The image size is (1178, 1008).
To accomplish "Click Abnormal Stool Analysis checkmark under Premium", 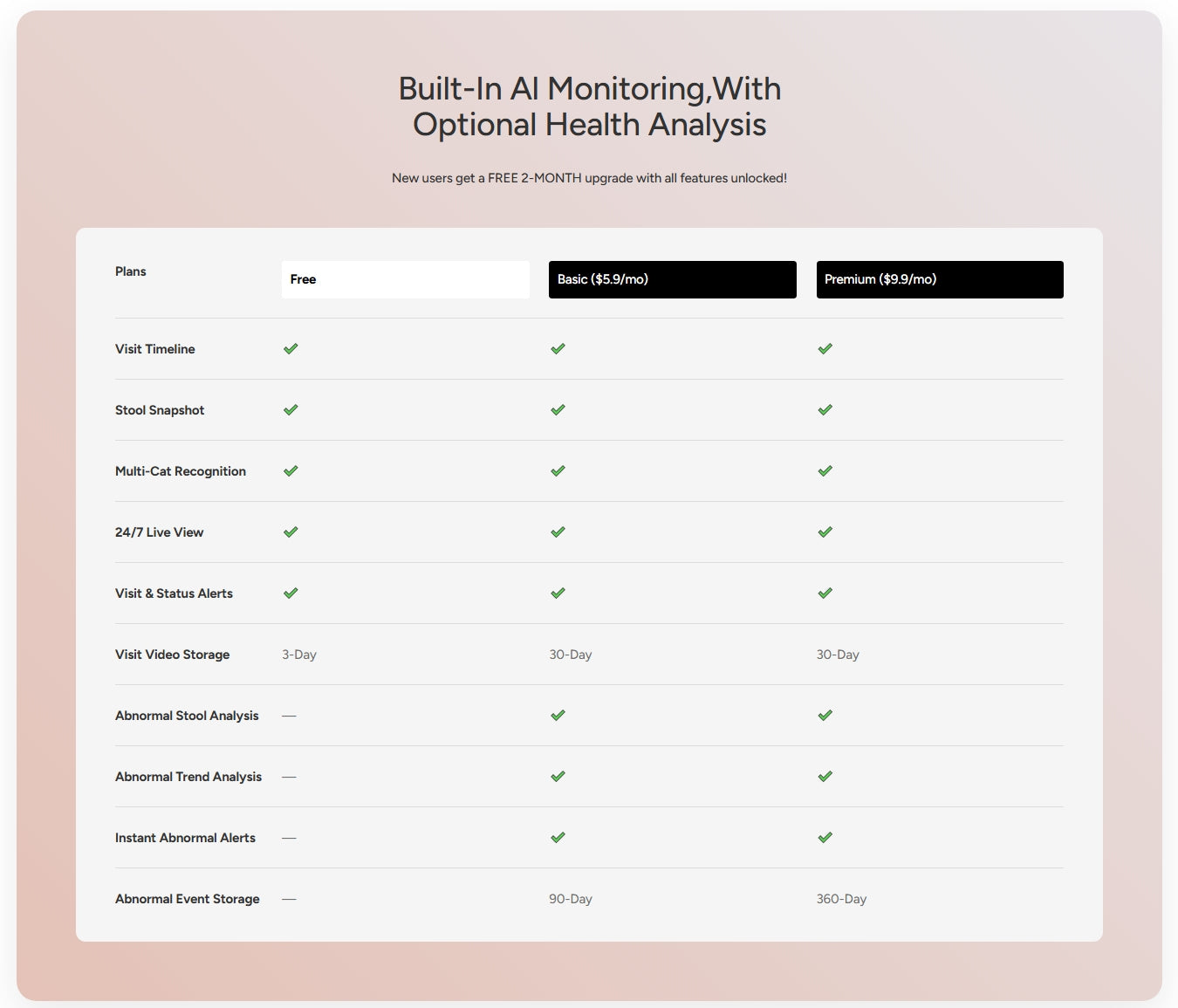I will click(x=825, y=716).
